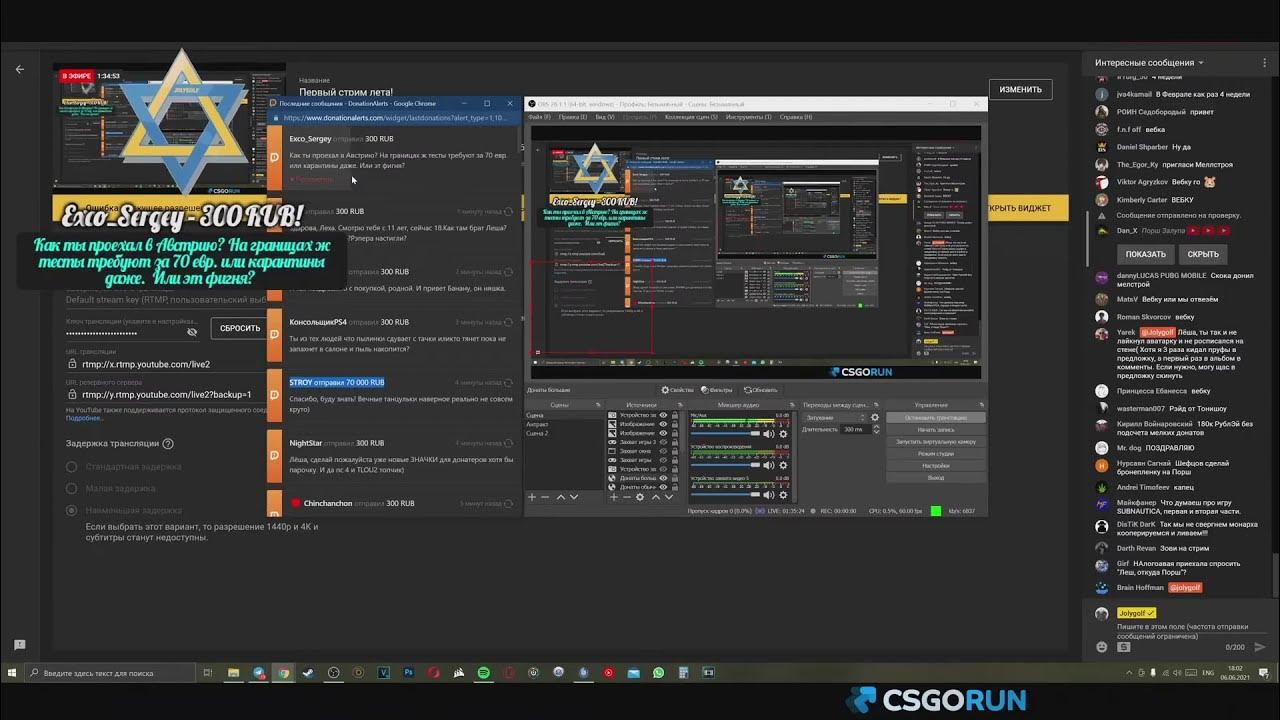Viewport: 1280px width, 720px height.
Task: Add a new scene with plus in OBS Scenes
Action: tap(532, 497)
